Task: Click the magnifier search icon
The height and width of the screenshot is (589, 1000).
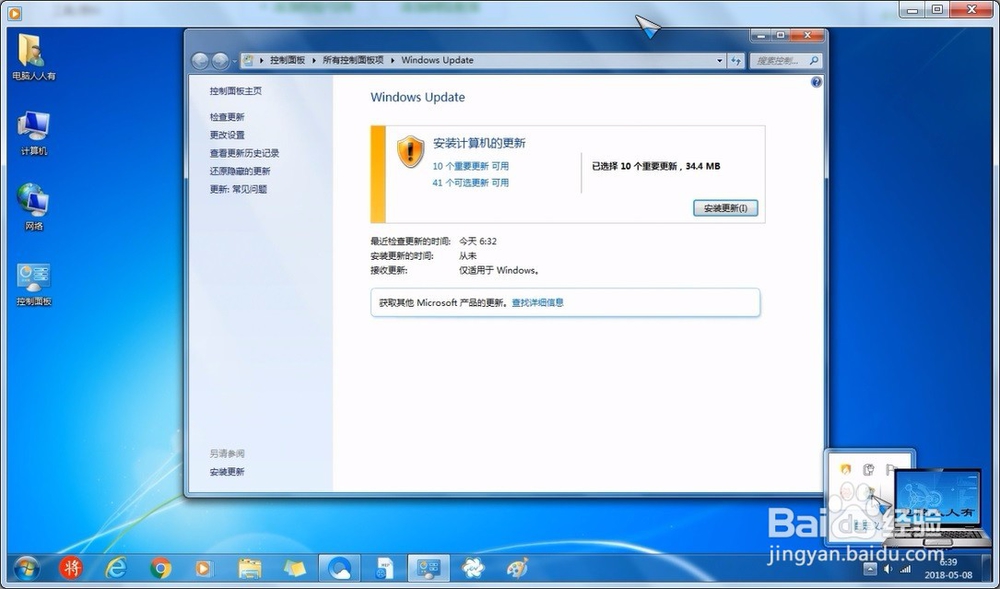Action: pyautogui.click(x=814, y=61)
